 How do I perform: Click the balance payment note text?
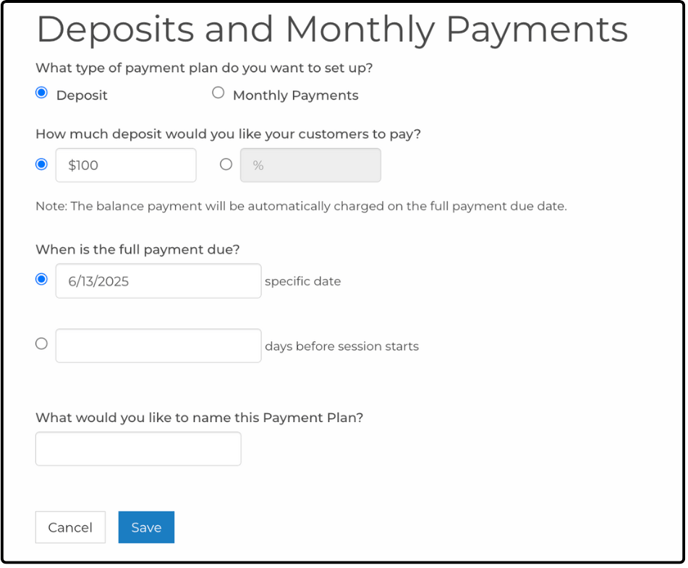coord(301,206)
